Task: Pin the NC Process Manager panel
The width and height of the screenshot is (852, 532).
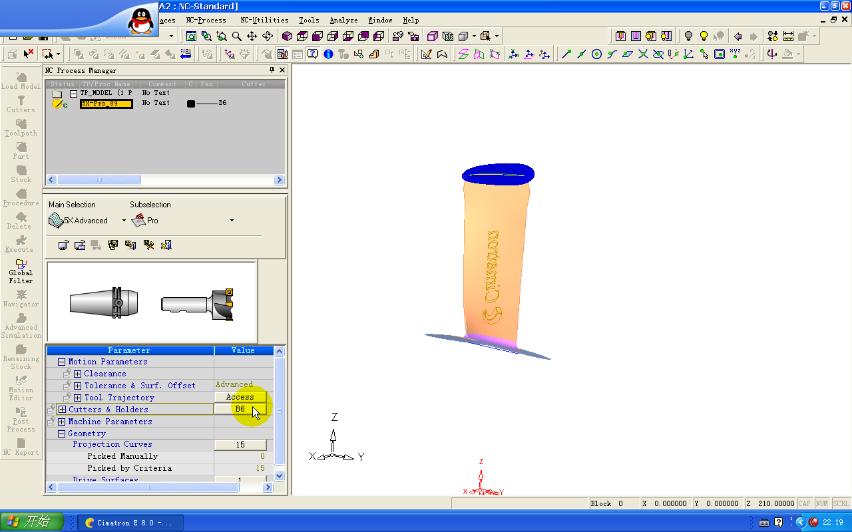Action: coord(272,70)
